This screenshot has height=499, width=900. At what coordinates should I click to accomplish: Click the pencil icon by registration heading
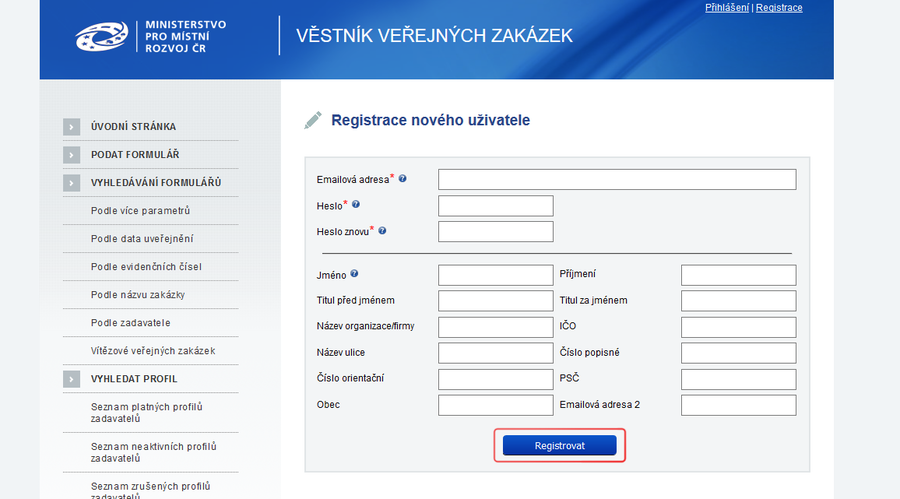pyautogui.click(x=313, y=120)
